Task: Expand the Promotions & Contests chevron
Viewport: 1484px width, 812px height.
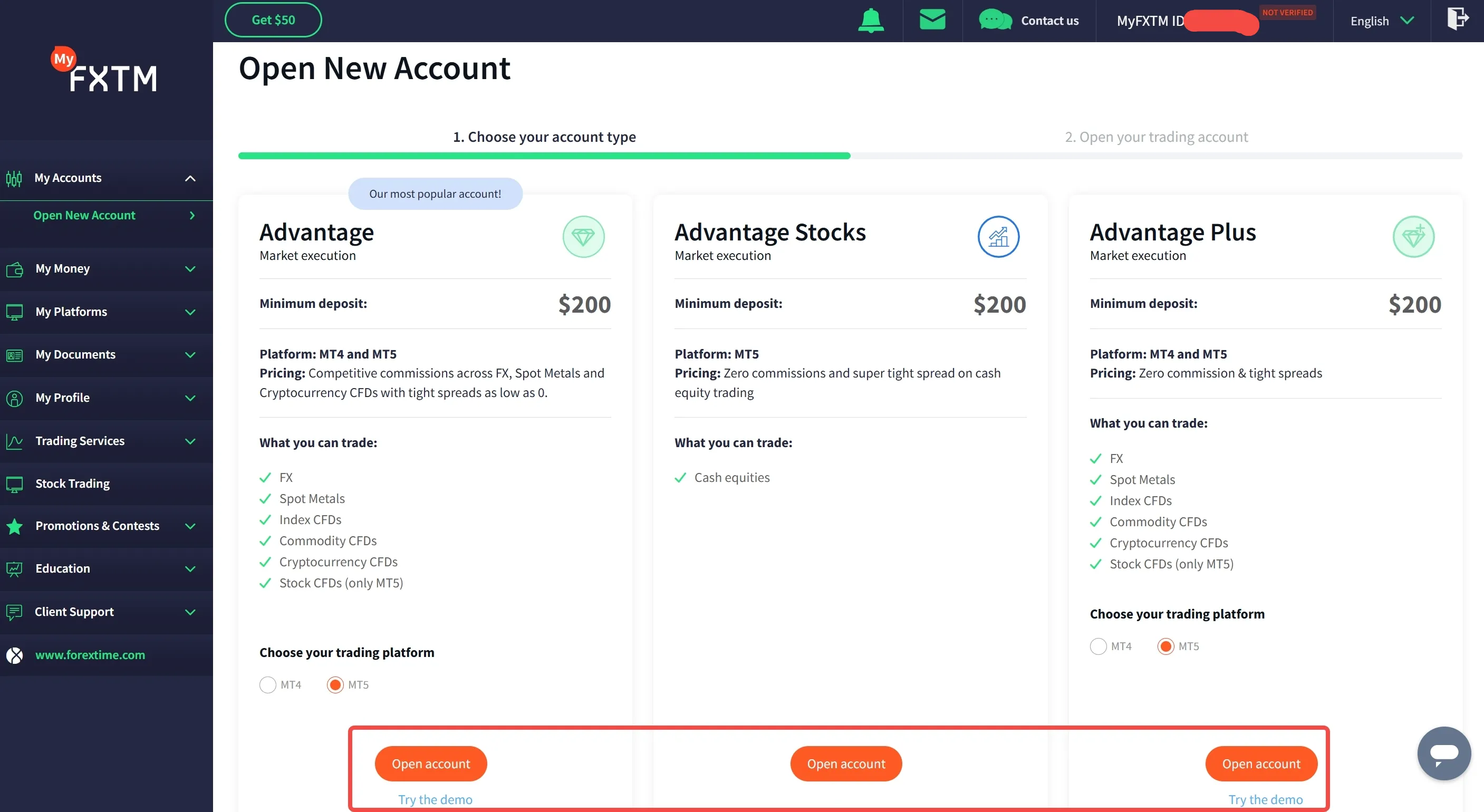Action: (x=190, y=526)
